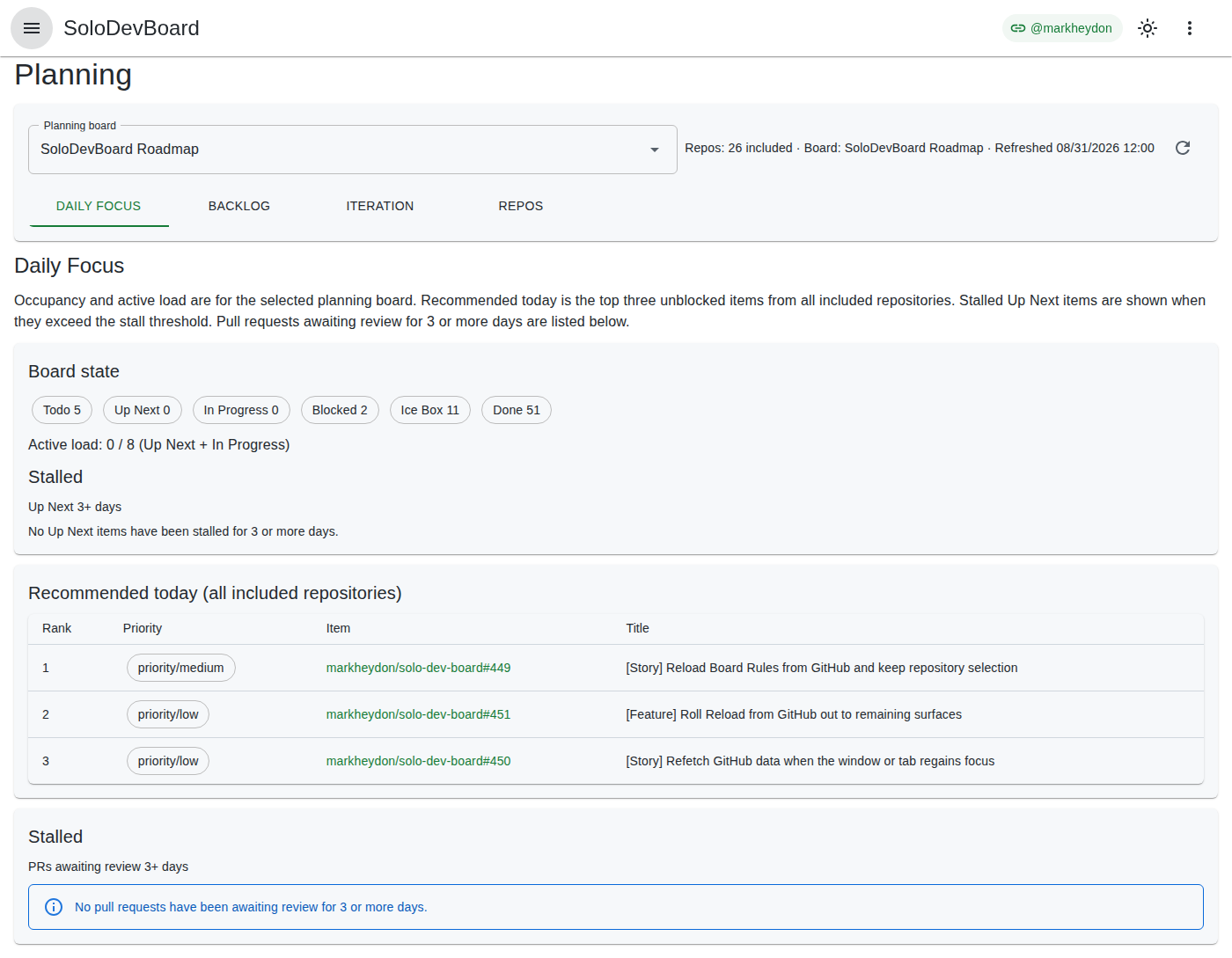1232x958 pixels.
Task: Click title "Reload Board Rules from GitHub" story
Action: pos(822,668)
